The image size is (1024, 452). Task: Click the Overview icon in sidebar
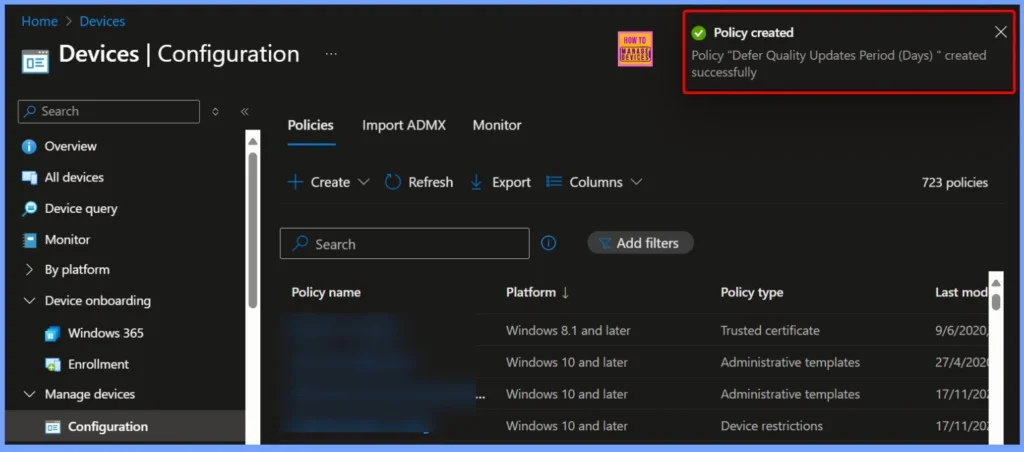pos(29,146)
